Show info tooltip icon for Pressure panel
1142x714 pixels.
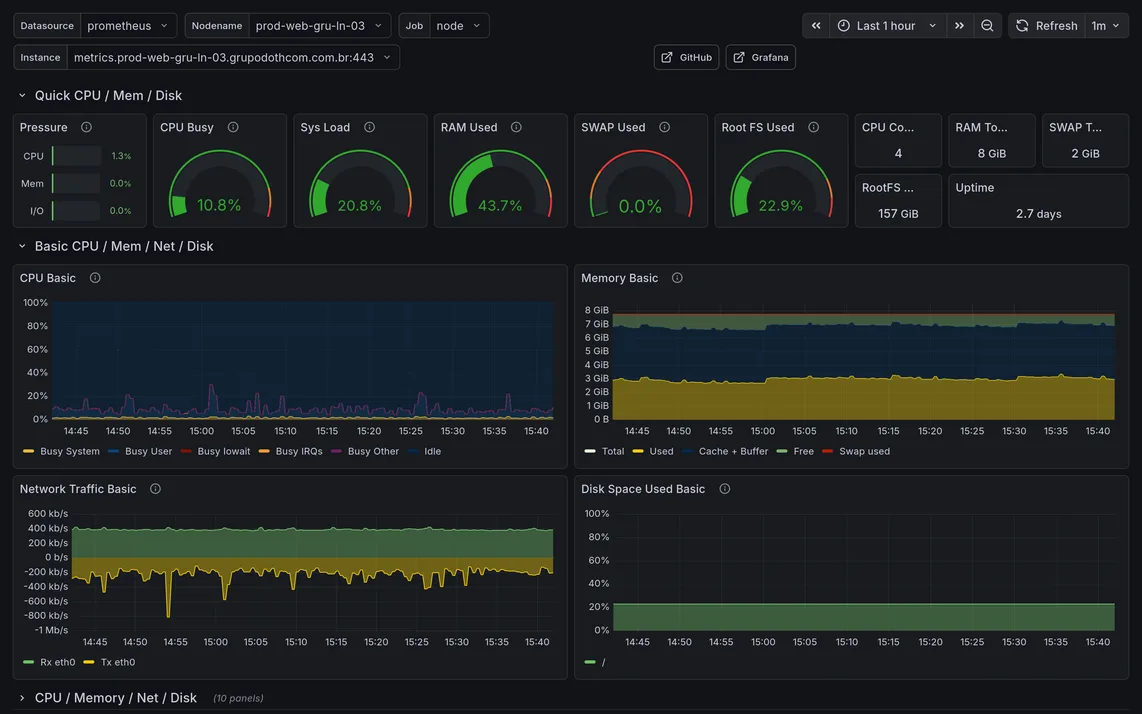pos(86,127)
